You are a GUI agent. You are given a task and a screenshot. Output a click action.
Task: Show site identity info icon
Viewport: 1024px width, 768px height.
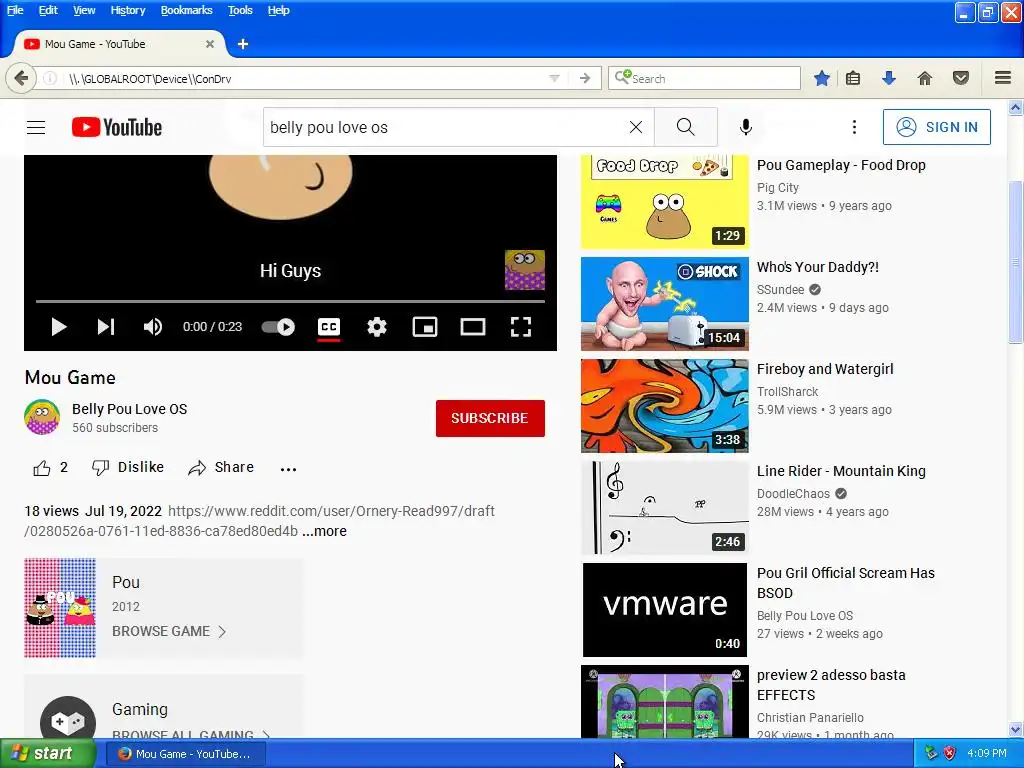click(x=50, y=78)
